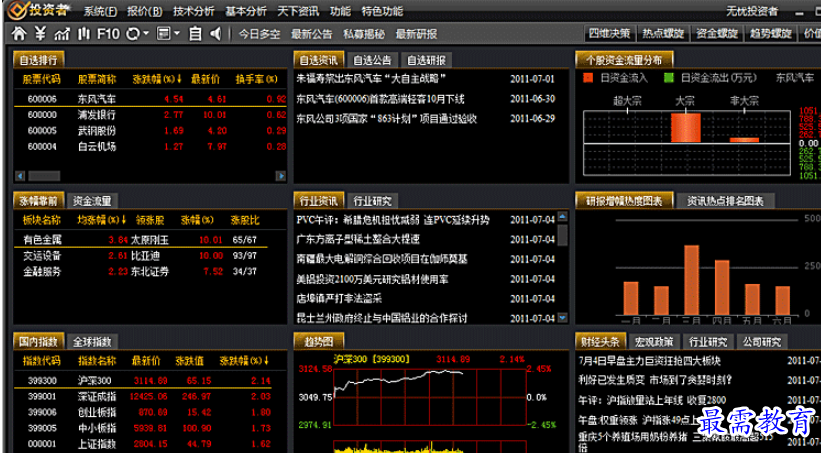Select the 东风汽车 600006 row
Screen dimensions: 821x453
point(150,98)
